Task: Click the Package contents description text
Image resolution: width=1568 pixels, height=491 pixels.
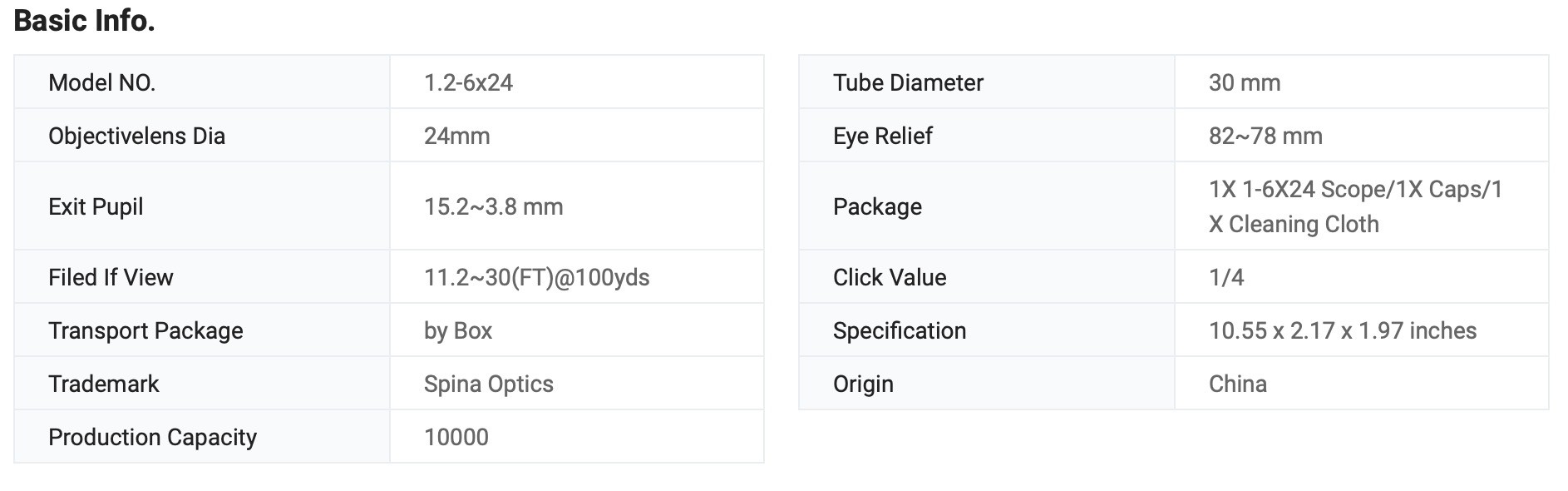Action: [x=1355, y=206]
